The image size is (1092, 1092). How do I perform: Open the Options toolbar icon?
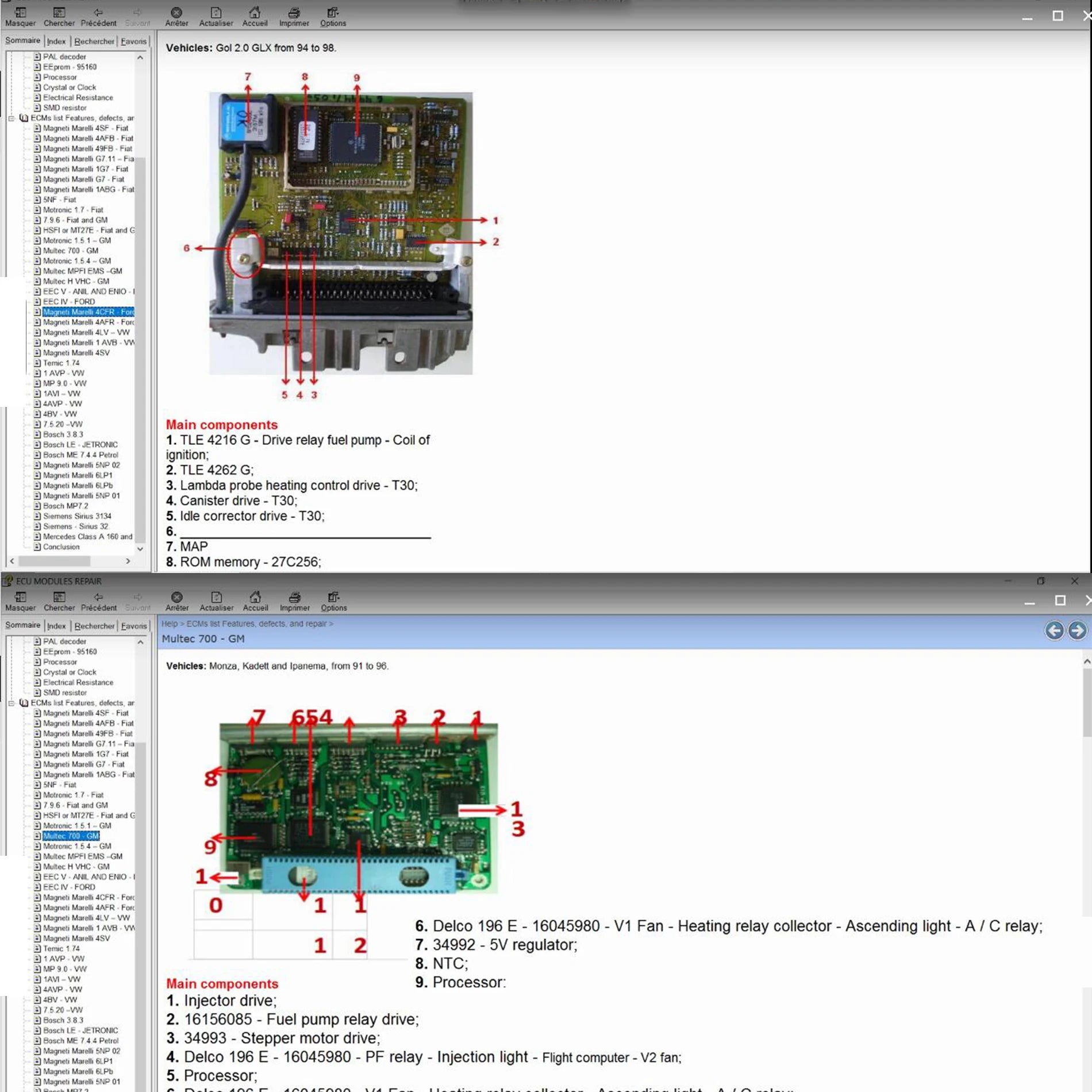[x=333, y=13]
